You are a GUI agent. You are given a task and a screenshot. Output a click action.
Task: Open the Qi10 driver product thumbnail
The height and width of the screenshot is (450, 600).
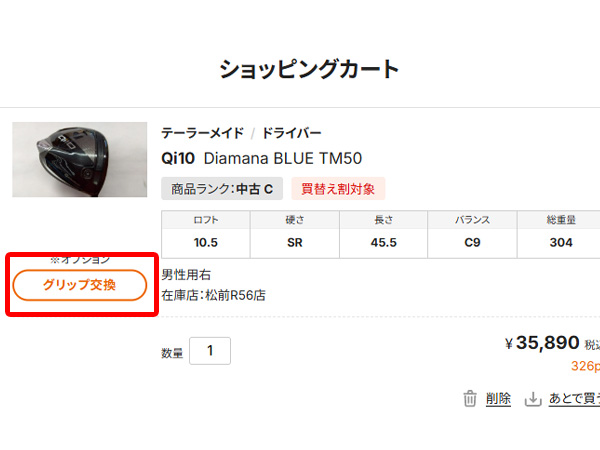[x=80, y=160]
